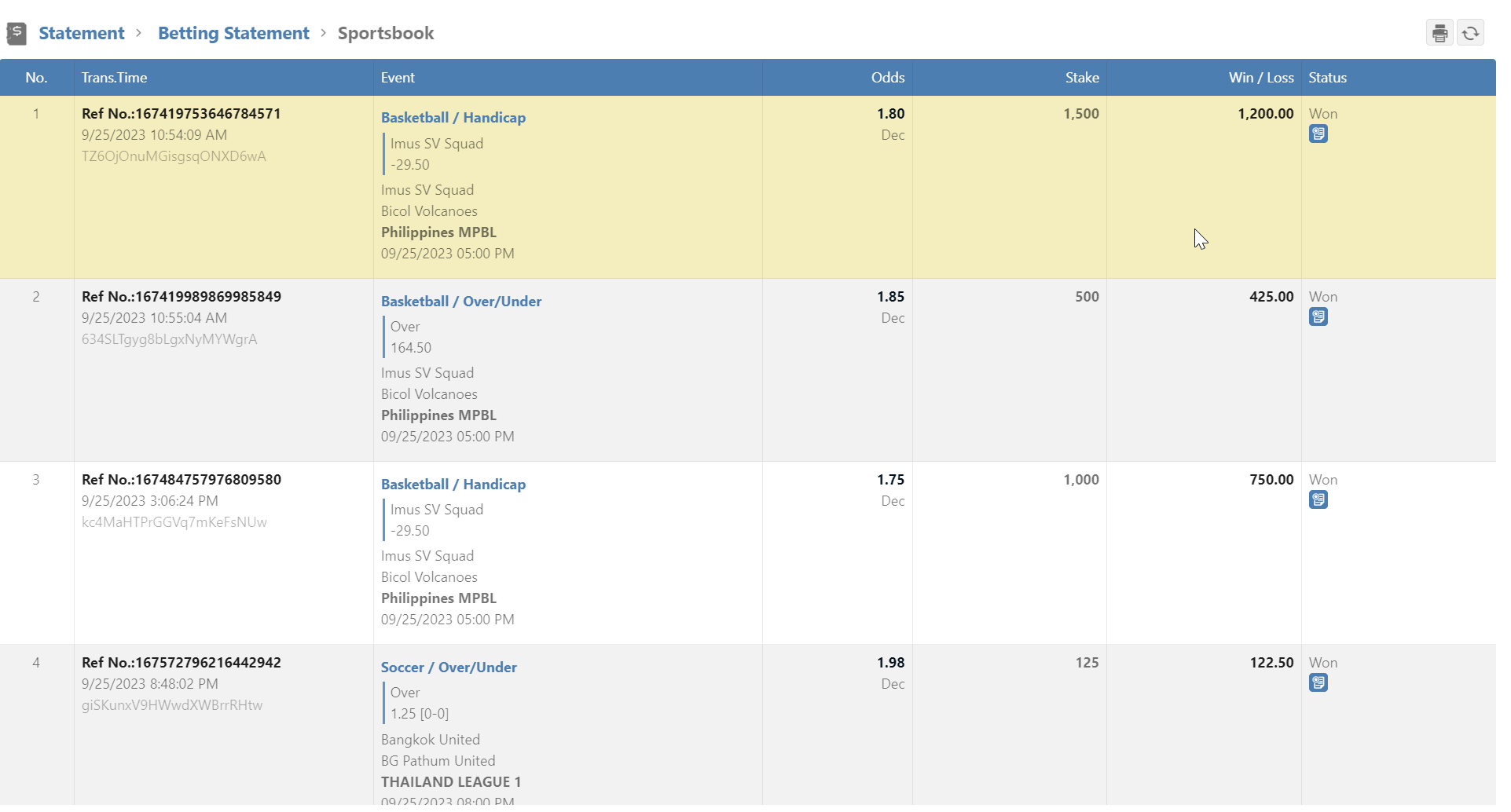Click the refresh statement icon

point(1470,33)
